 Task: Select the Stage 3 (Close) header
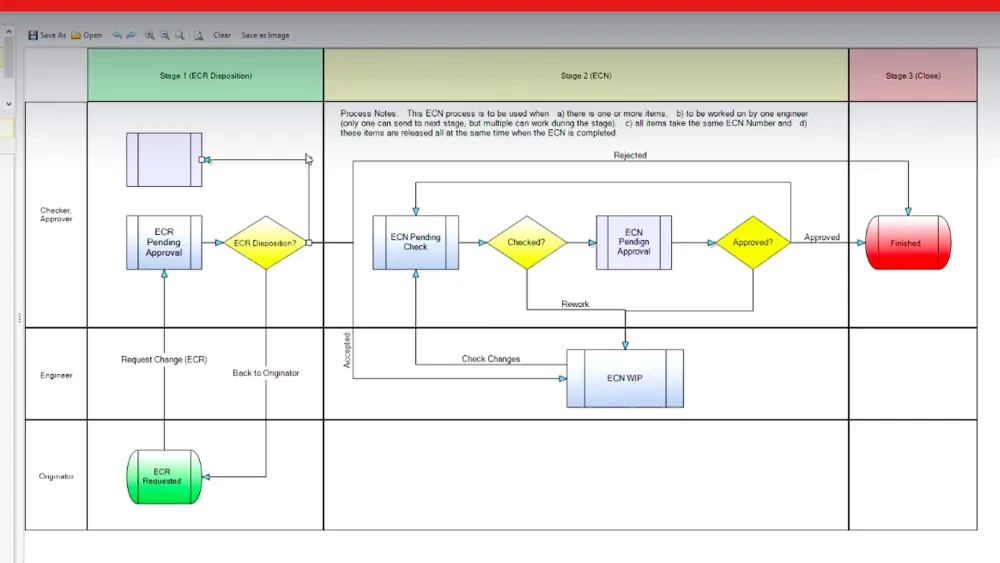point(913,75)
